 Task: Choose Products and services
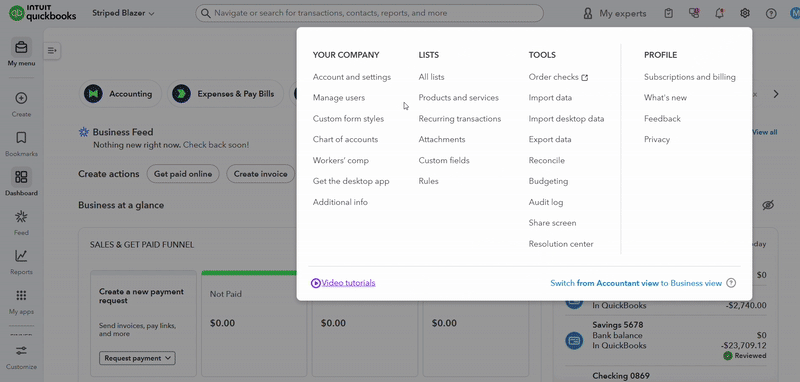click(x=459, y=97)
